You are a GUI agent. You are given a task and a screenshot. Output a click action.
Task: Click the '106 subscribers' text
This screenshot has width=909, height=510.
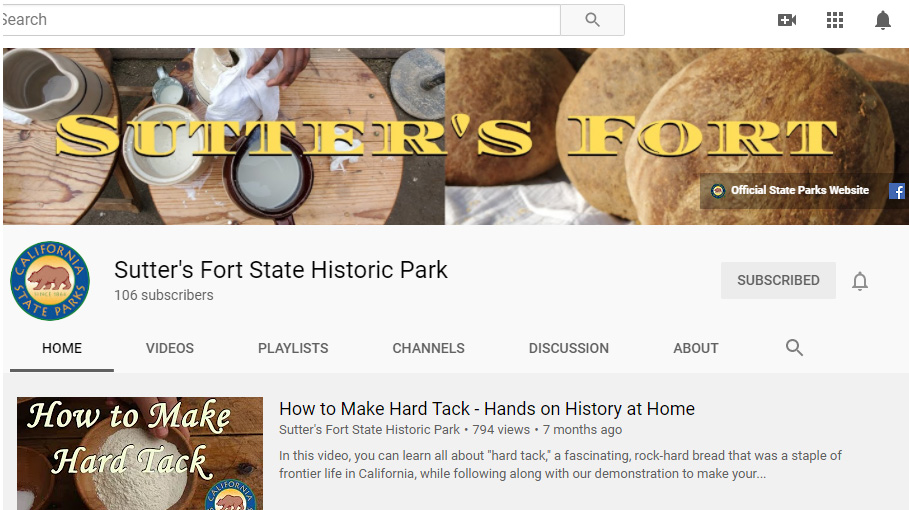[x=164, y=296]
